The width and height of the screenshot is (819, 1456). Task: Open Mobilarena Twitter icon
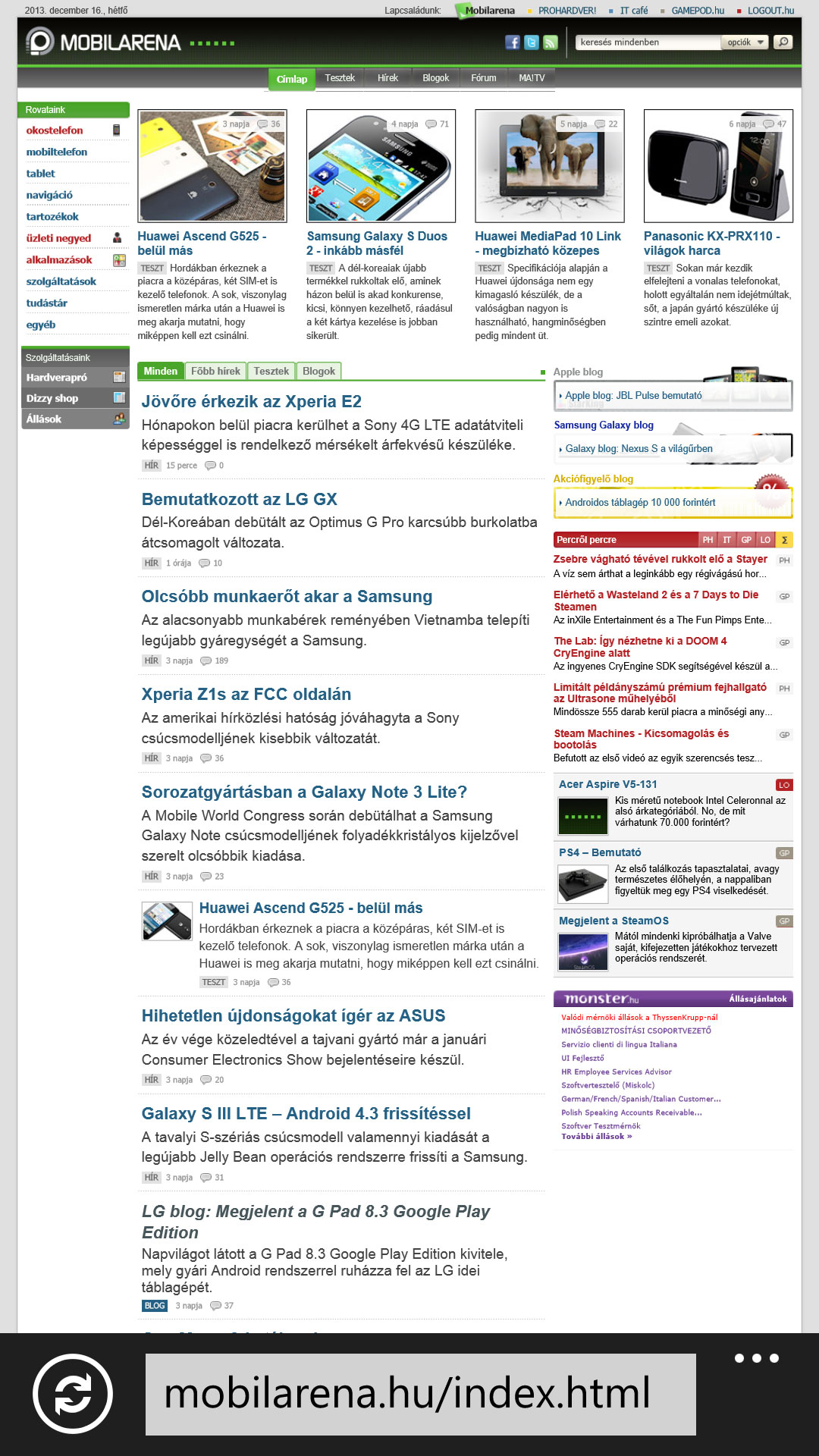tap(531, 42)
